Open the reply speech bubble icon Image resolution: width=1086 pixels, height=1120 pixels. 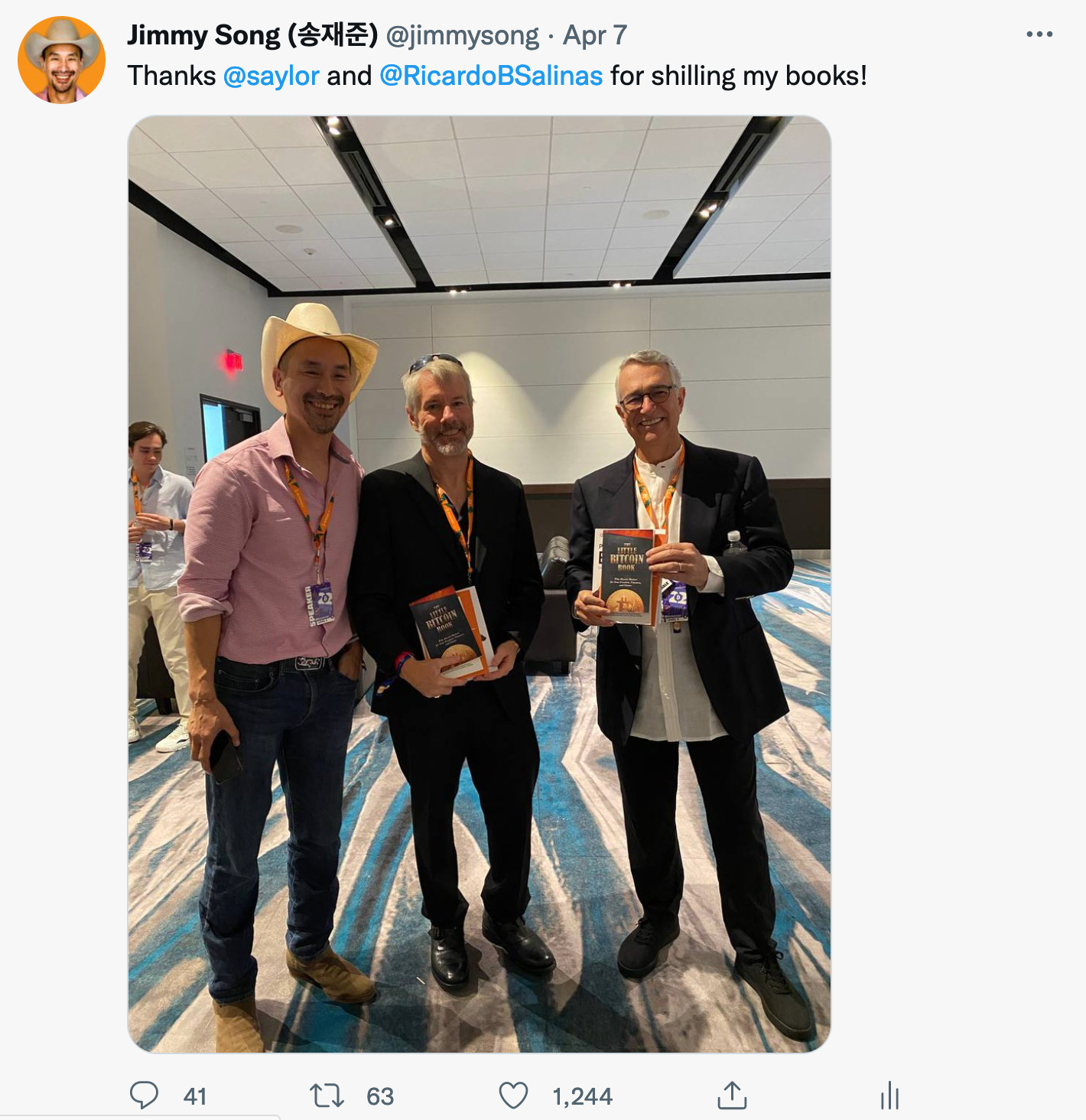[x=144, y=1096]
